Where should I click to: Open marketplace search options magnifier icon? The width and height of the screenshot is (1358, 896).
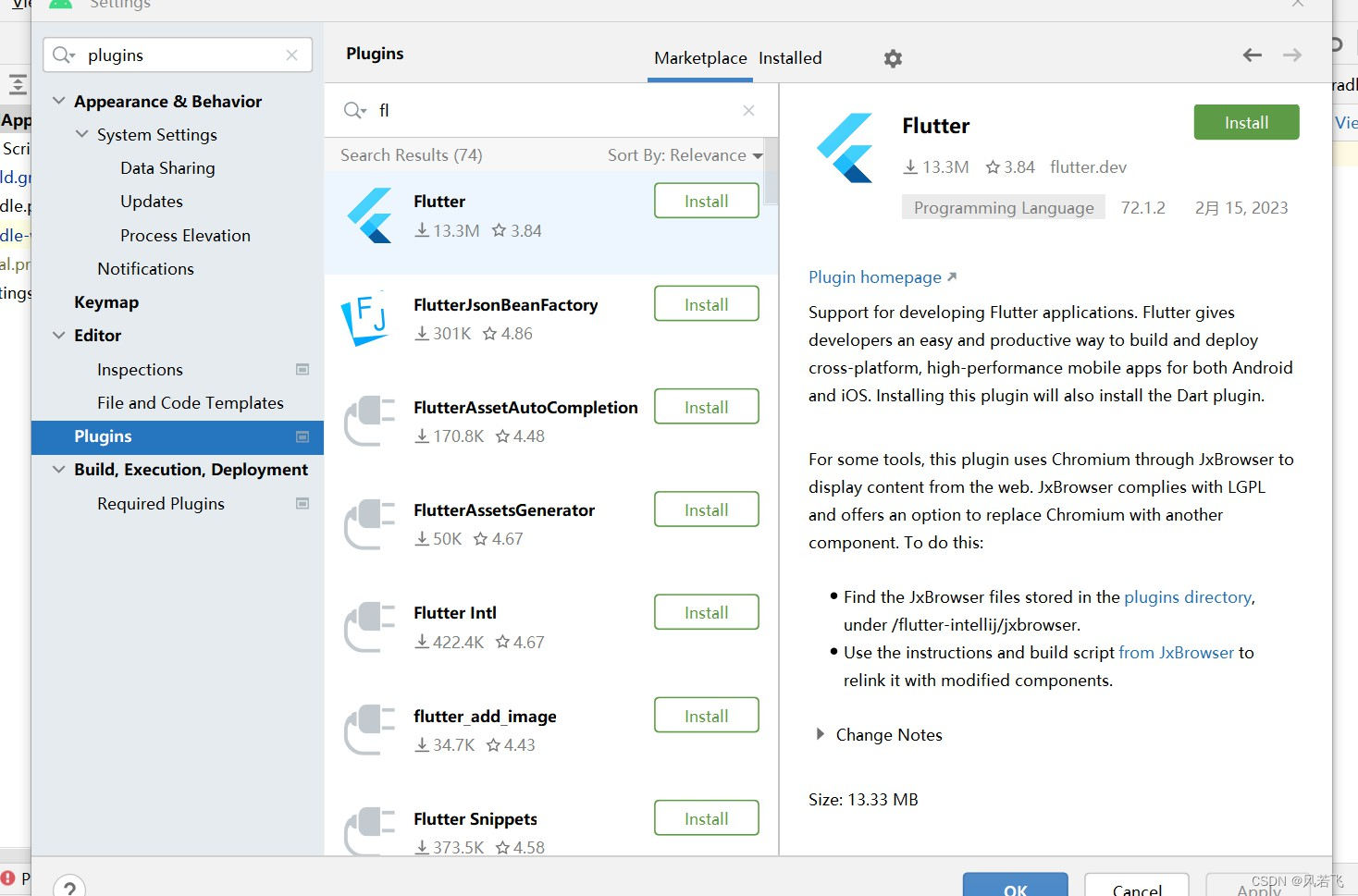tap(355, 110)
